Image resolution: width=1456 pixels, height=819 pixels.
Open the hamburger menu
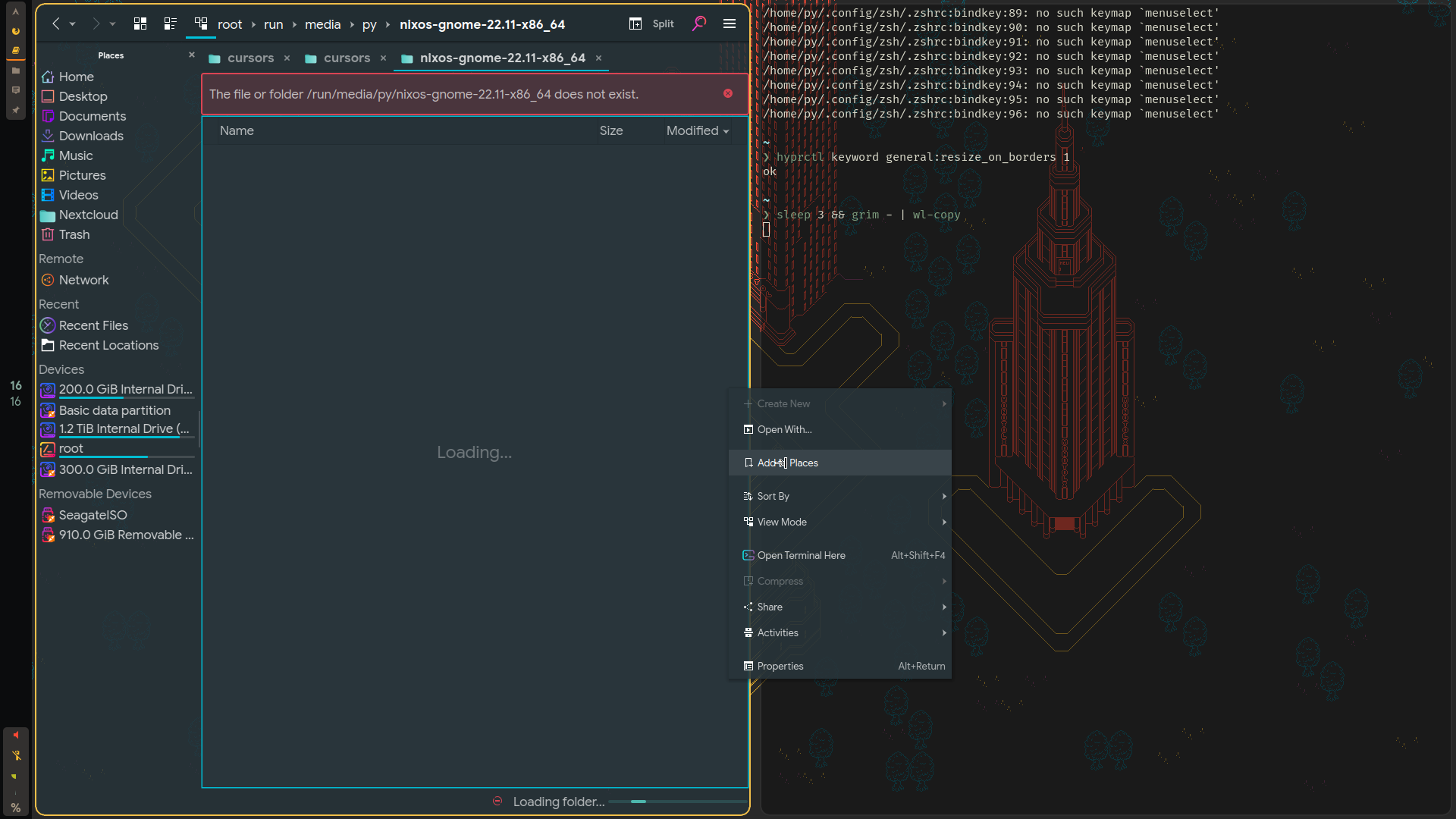pyautogui.click(x=729, y=24)
